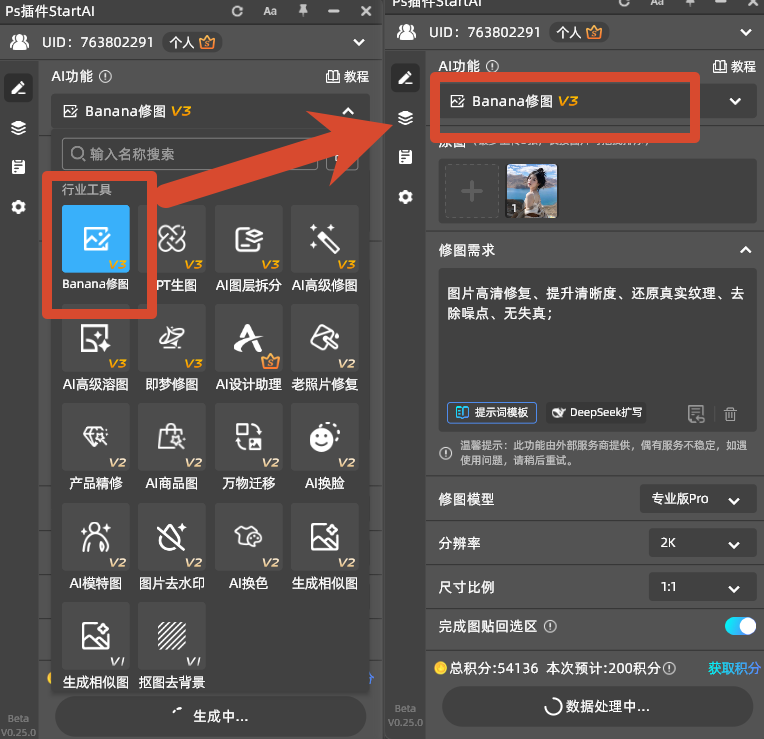Viewport: 764px width, 739px height.
Task: Open the AI高级溶图 tool
Action: pos(96,338)
